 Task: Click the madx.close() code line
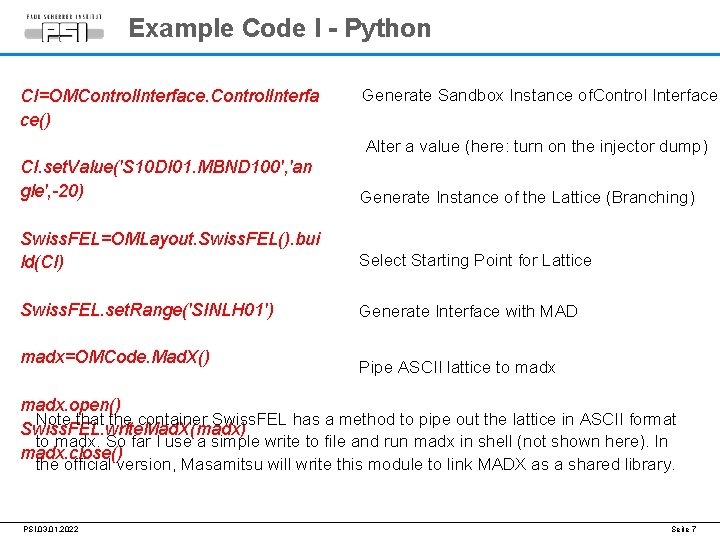72,453
